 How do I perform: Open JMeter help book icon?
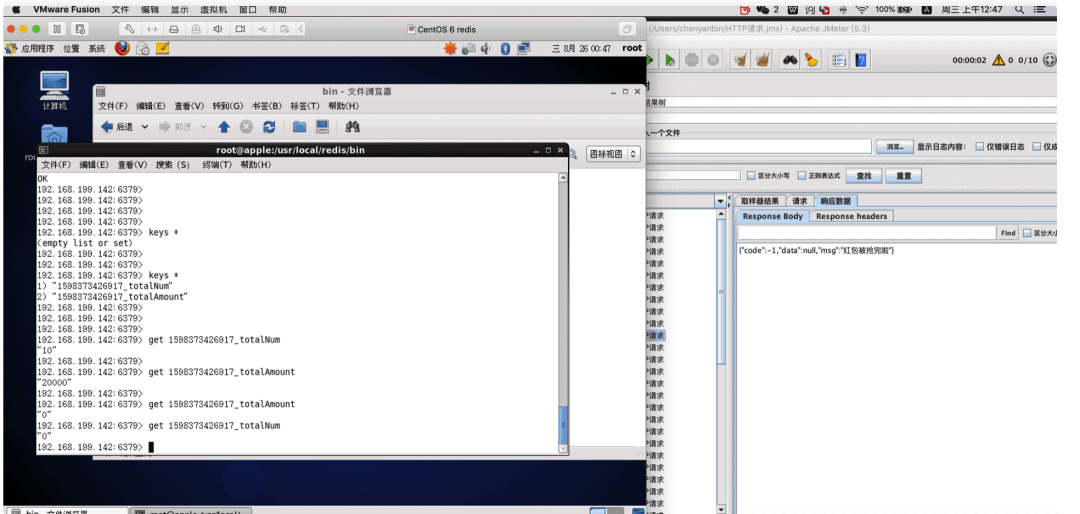(861, 60)
